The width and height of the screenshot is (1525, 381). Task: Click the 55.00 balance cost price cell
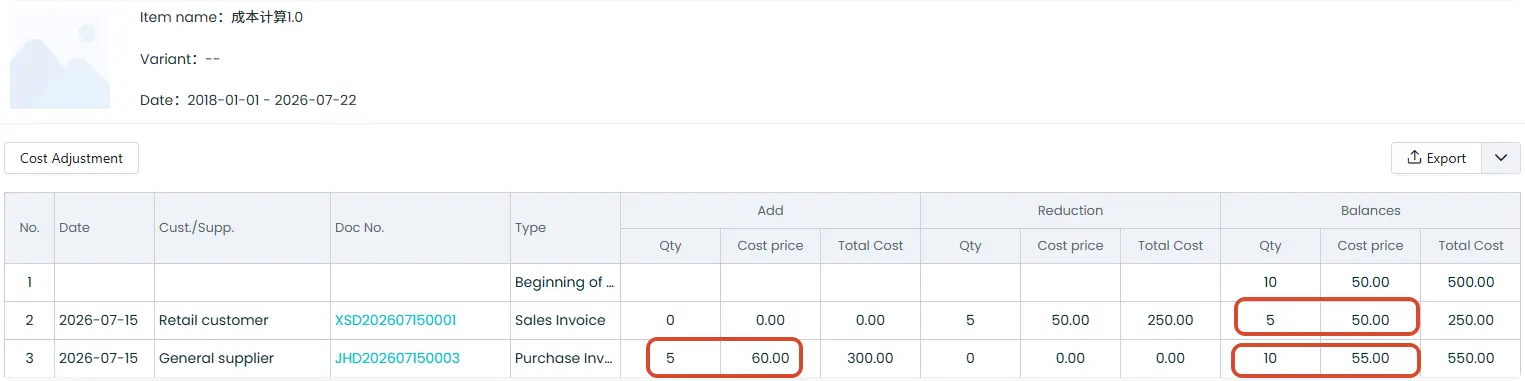(x=1370, y=358)
